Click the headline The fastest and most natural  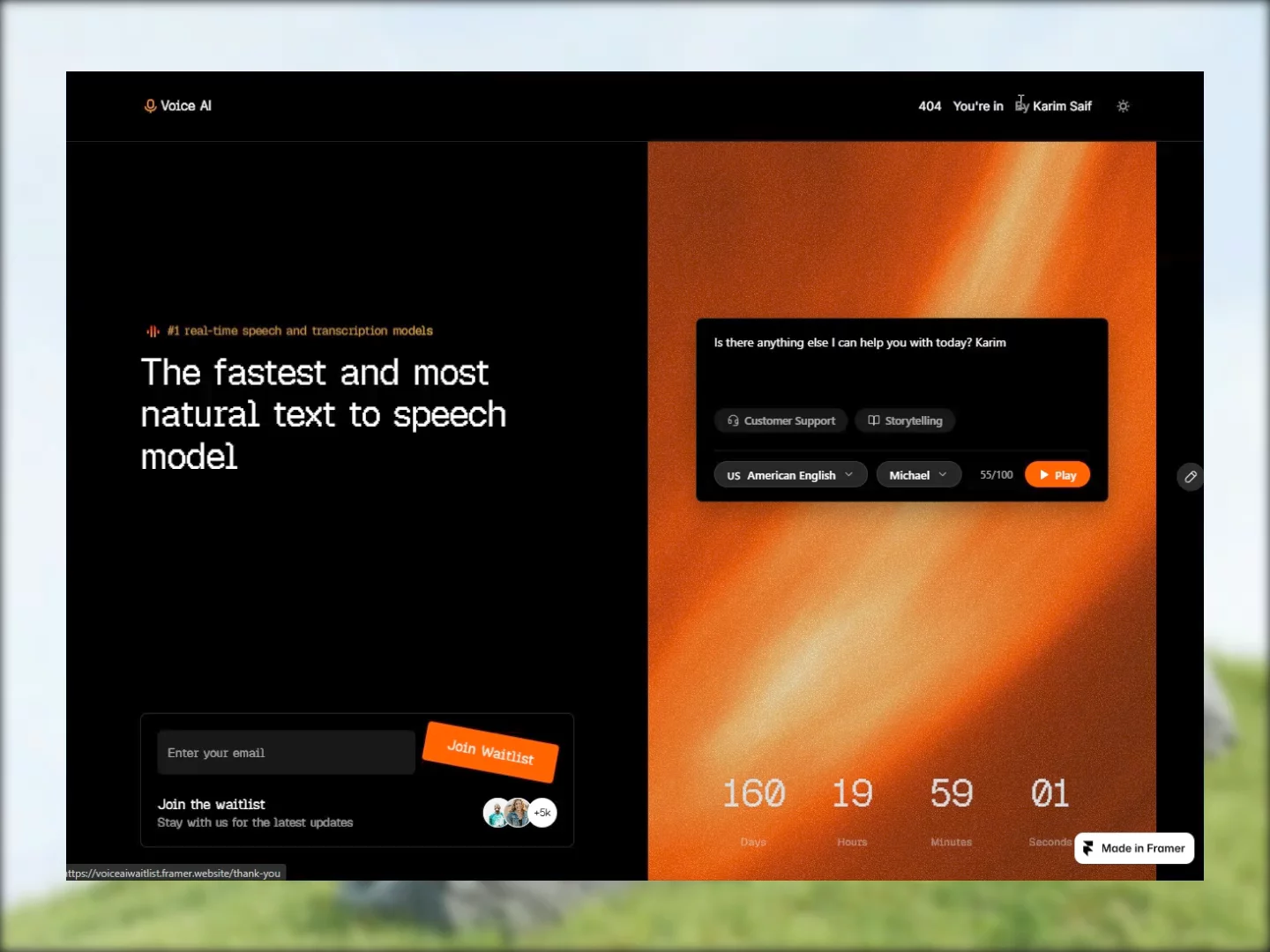pyautogui.click(x=324, y=414)
